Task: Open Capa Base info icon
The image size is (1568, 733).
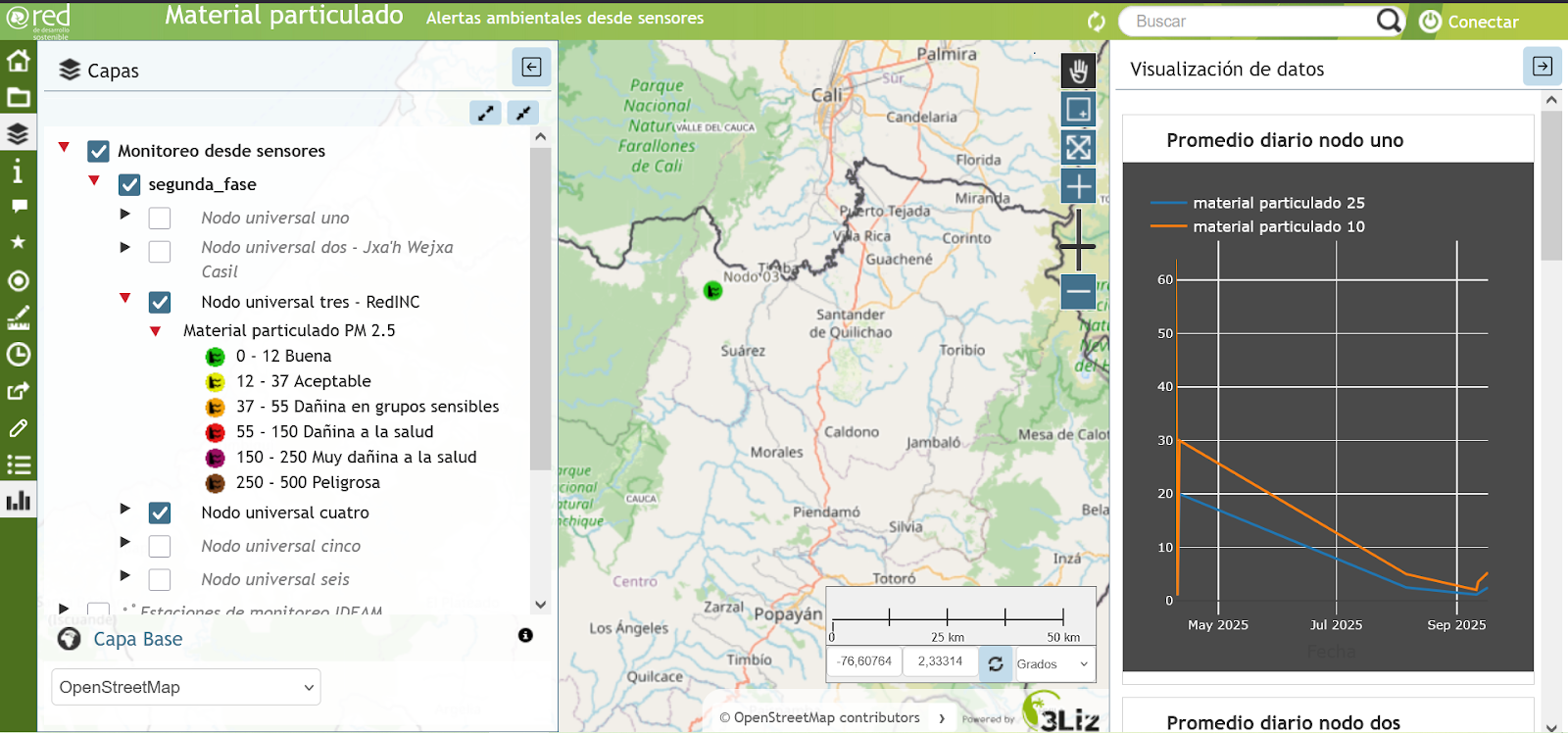Action: [525, 635]
